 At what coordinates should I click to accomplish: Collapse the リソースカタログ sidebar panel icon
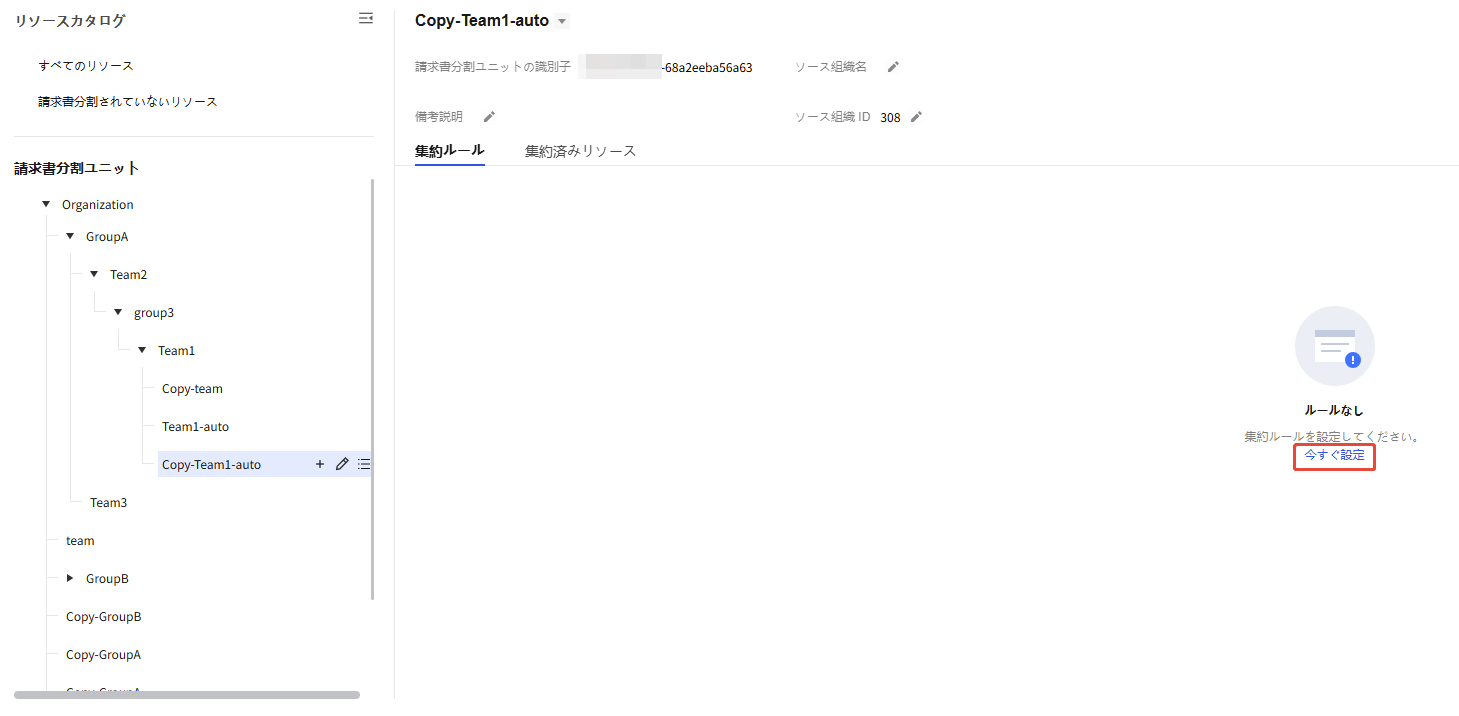[x=366, y=18]
